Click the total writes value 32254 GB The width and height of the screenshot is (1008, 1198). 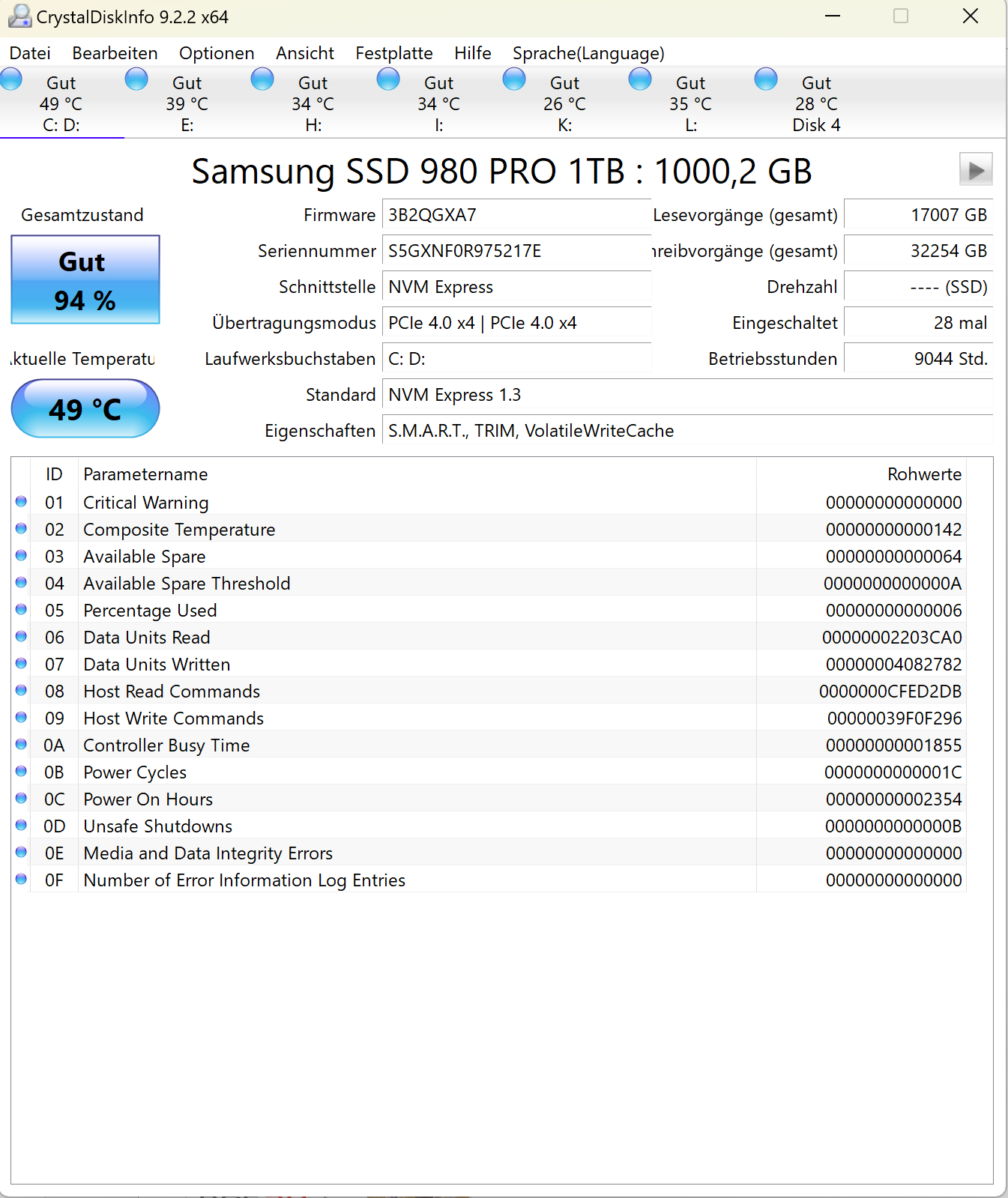[x=919, y=251]
